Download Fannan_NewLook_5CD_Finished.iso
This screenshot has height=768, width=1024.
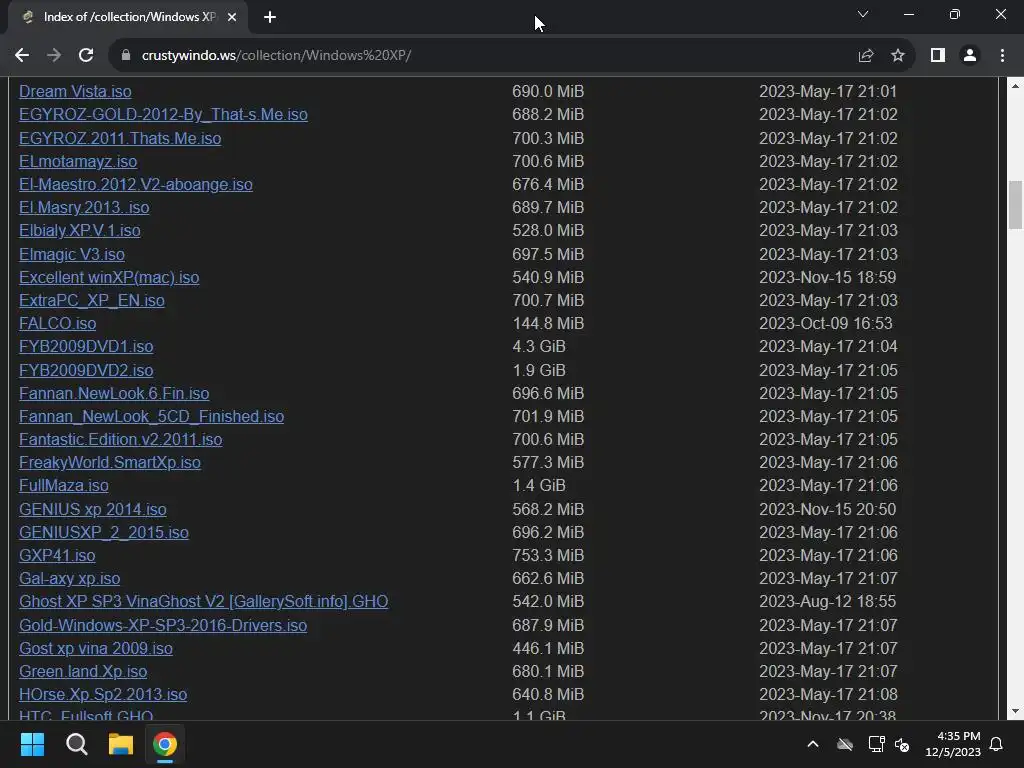click(x=152, y=417)
